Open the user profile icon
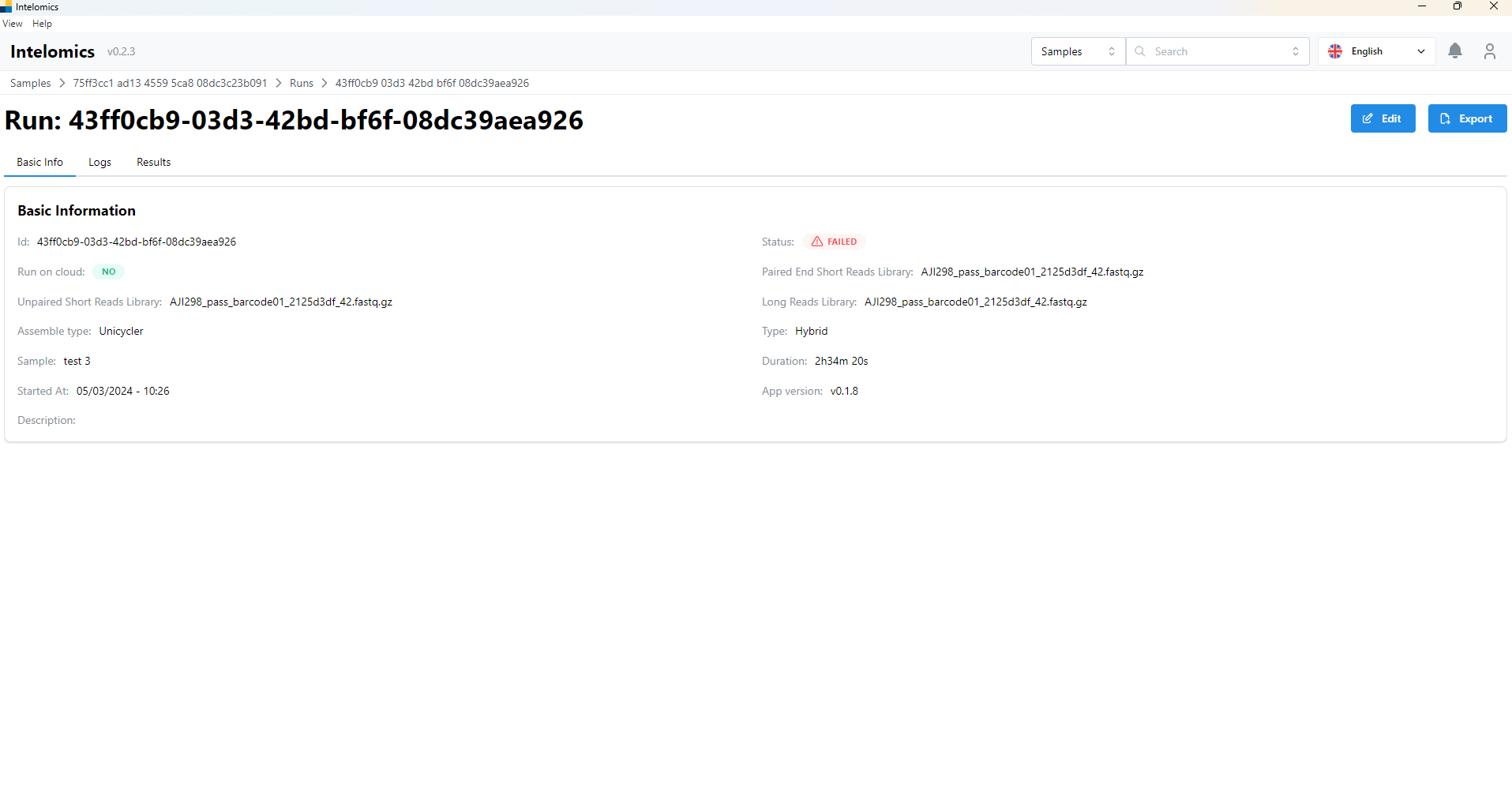1512x810 pixels. coord(1489,51)
